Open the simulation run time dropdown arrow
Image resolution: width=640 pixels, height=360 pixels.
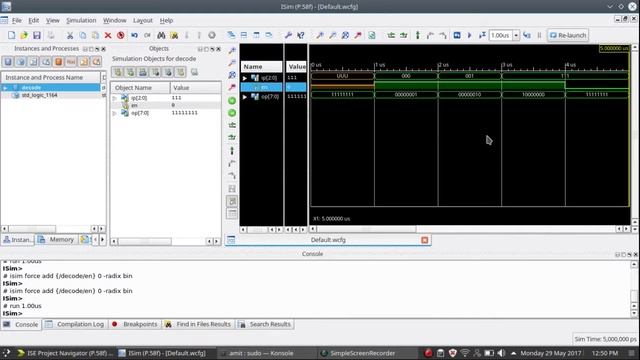516,36
